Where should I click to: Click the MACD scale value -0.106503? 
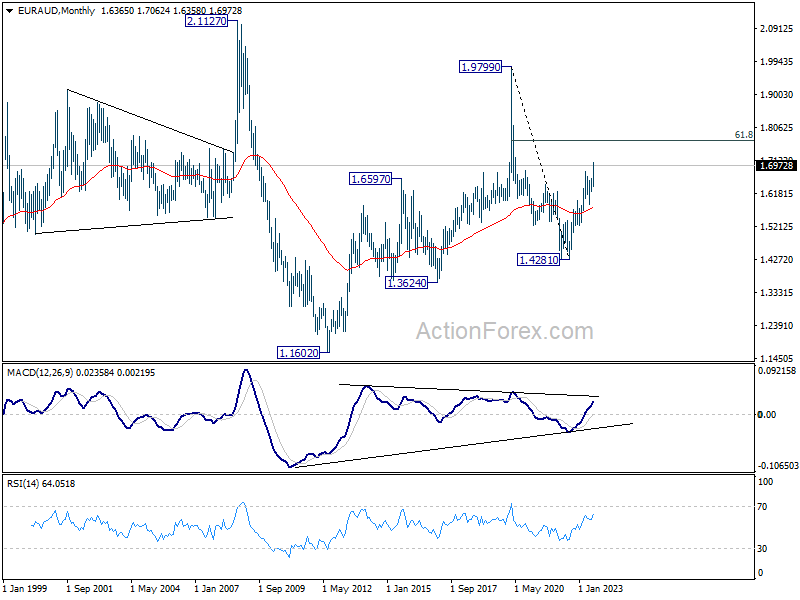[777, 466]
